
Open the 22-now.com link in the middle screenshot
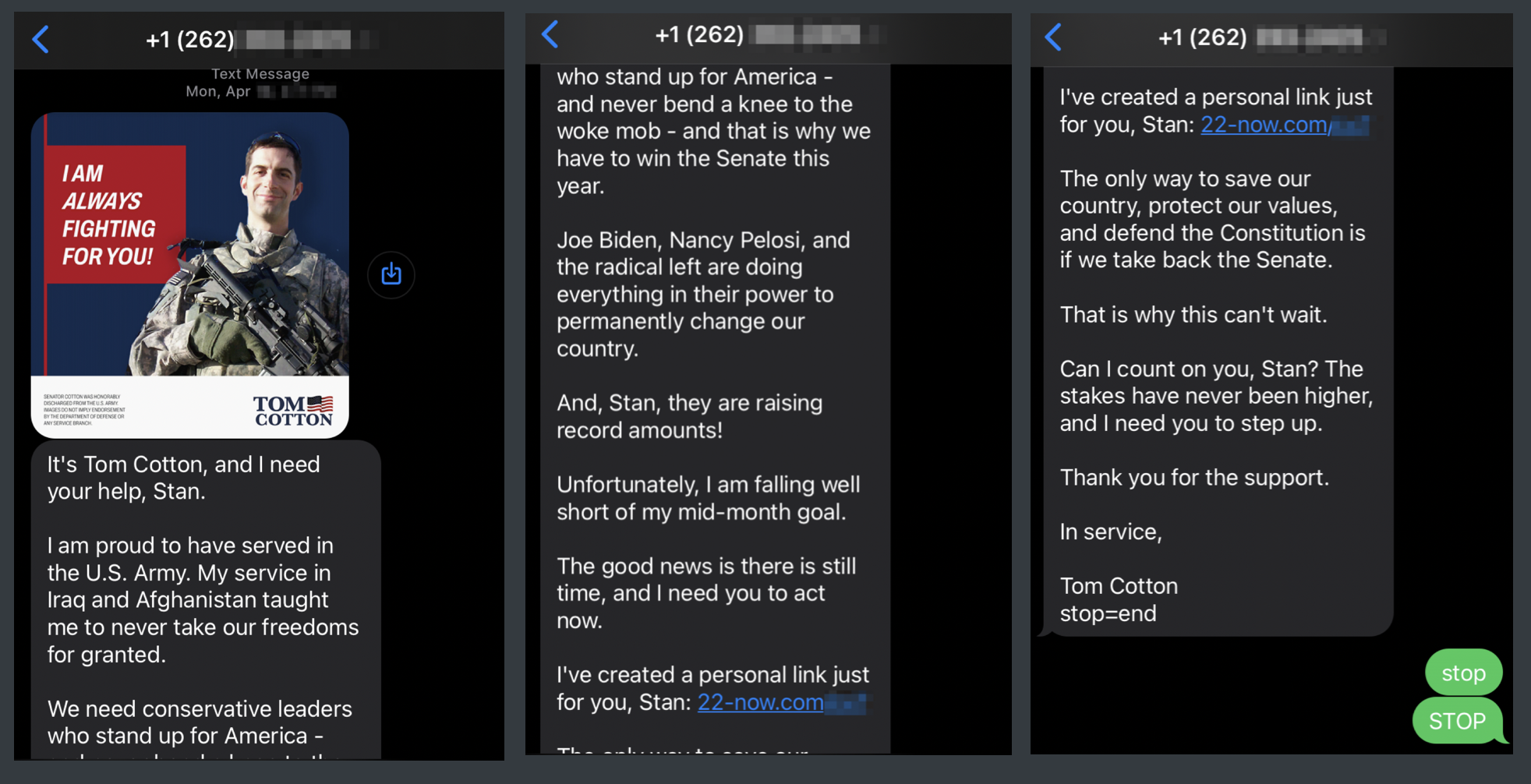pos(760,702)
